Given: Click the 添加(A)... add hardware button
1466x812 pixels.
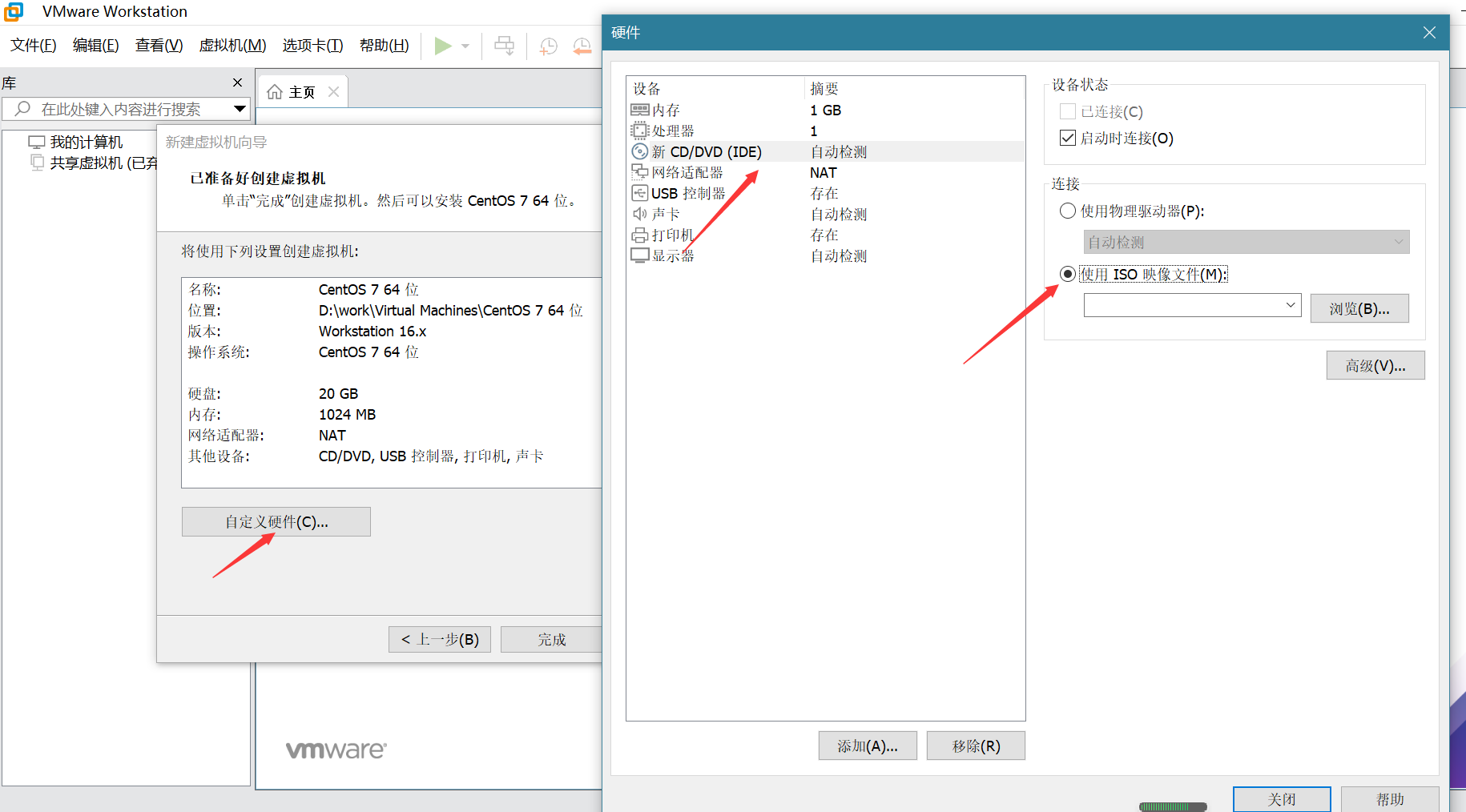Looking at the screenshot, I should pos(868,746).
